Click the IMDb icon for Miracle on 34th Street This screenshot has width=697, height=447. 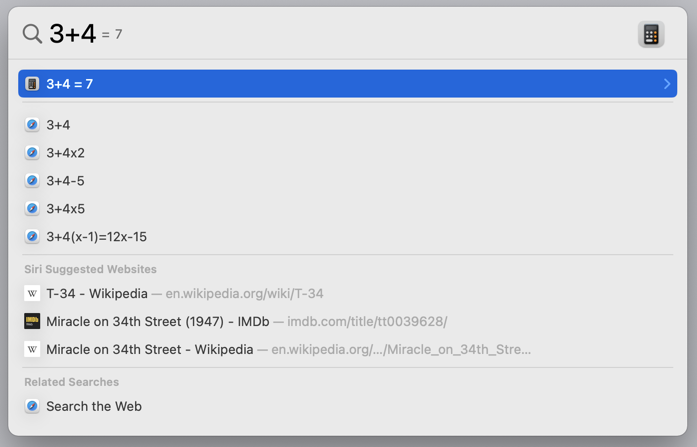pyautogui.click(x=32, y=322)
